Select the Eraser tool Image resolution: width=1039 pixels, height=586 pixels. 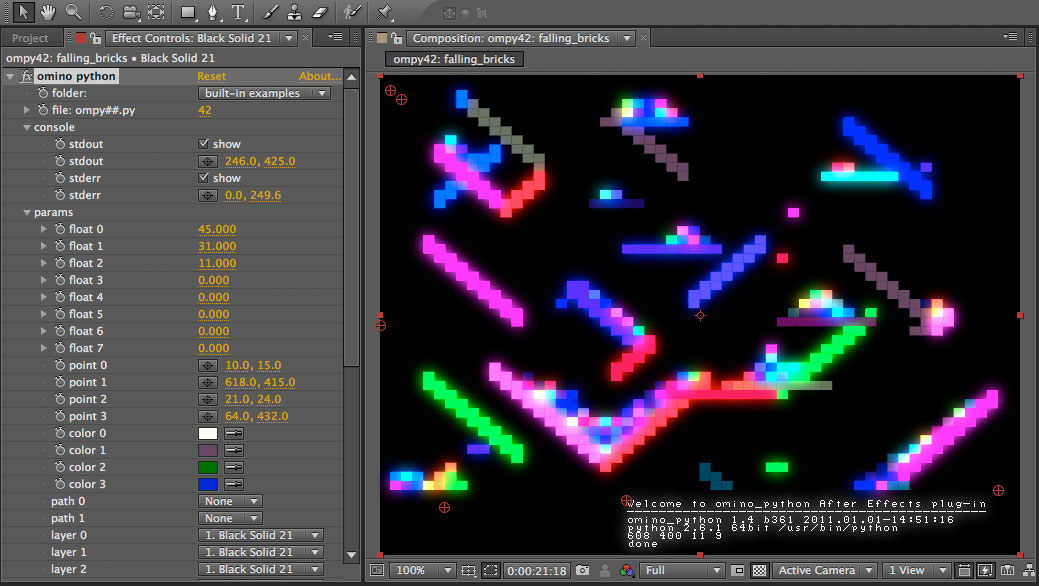click(x=319, y=12)
